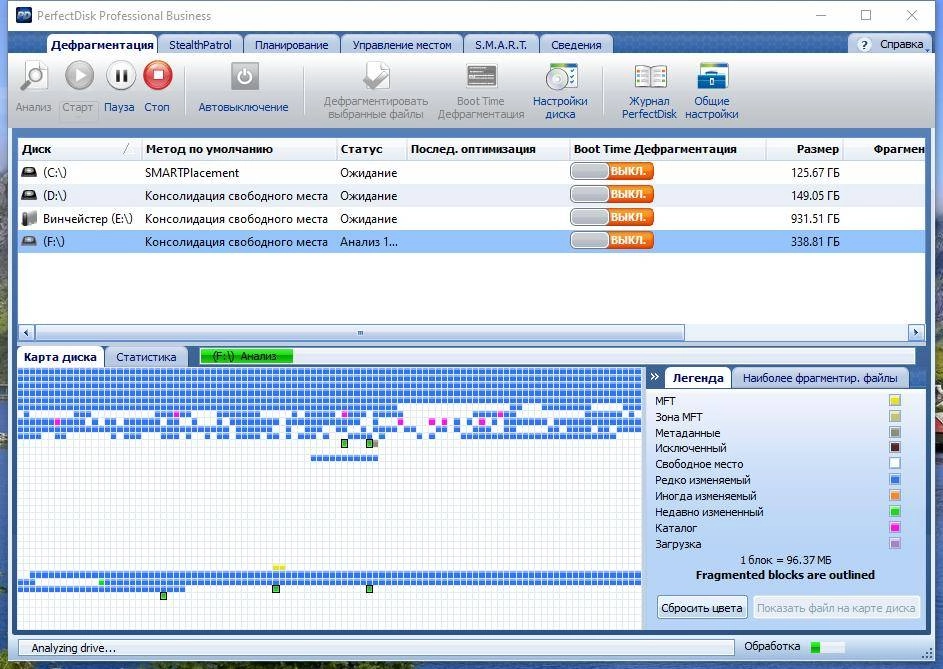This screenshot has height=669, width=943.
Task: Select the Винчейстер (E:\) drive icon
Action: tap(29, 218)
